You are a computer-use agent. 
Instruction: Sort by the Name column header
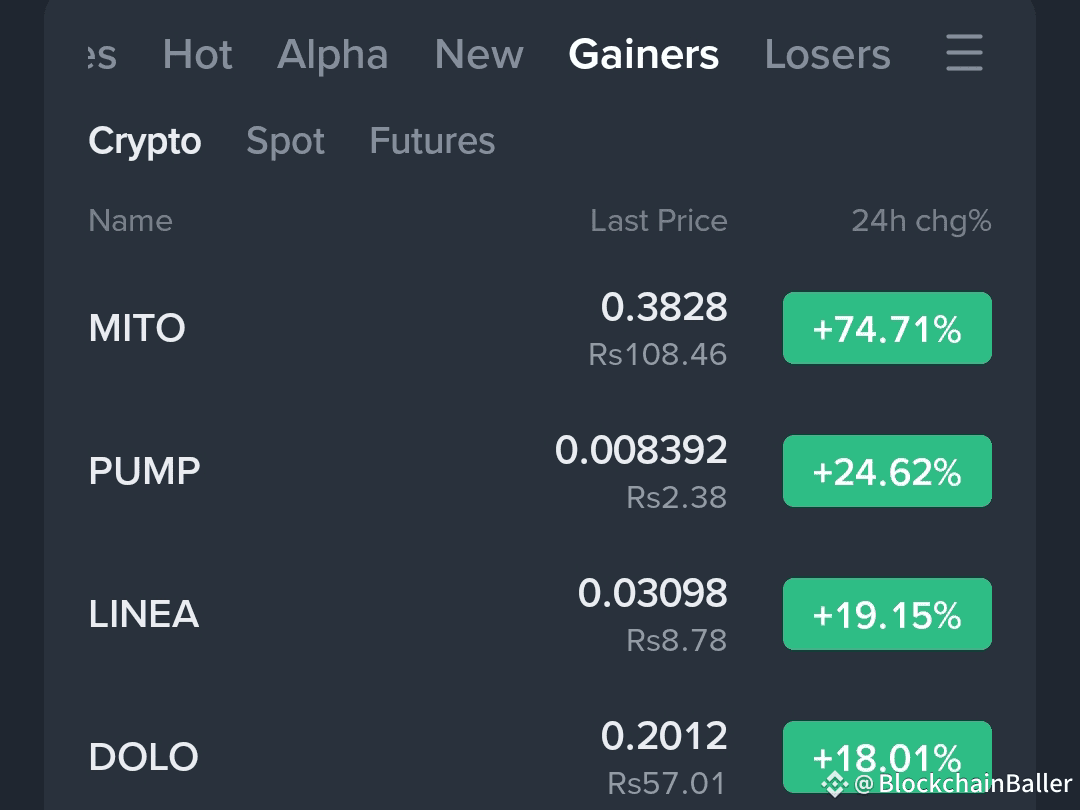click(130, 221)
